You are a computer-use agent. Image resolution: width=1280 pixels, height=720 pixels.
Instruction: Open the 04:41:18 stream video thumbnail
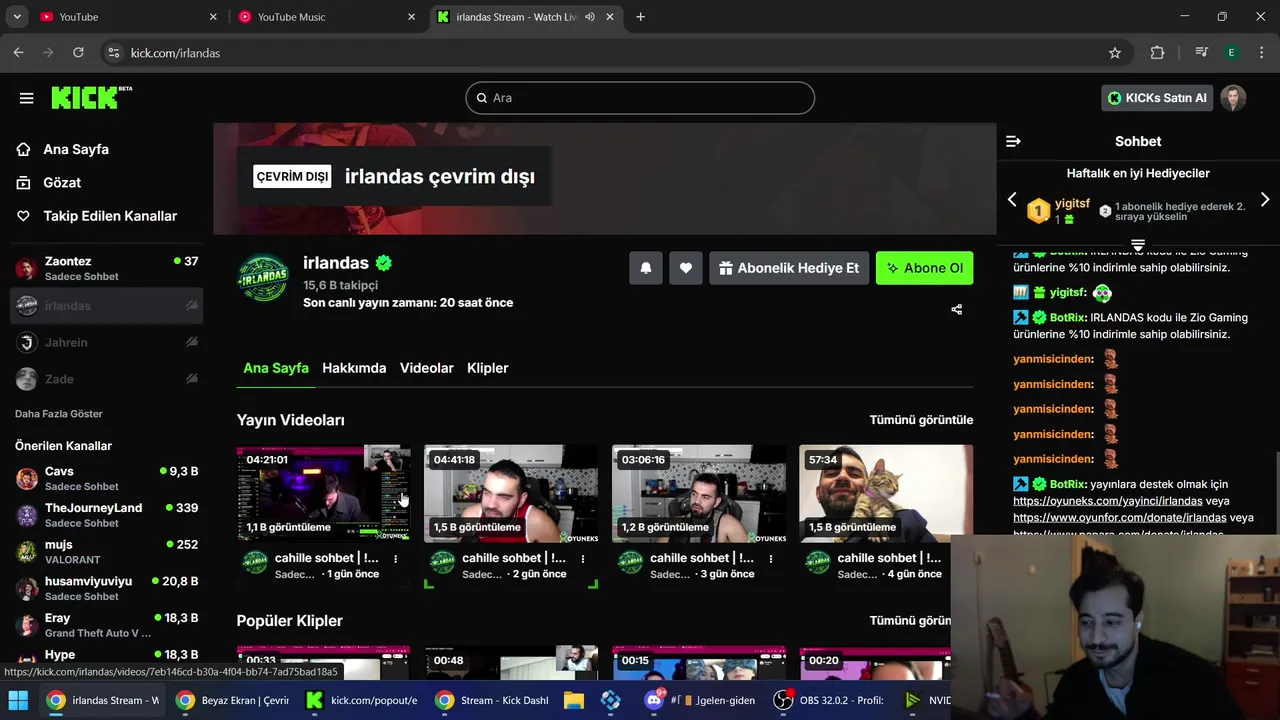coord(511,494)
